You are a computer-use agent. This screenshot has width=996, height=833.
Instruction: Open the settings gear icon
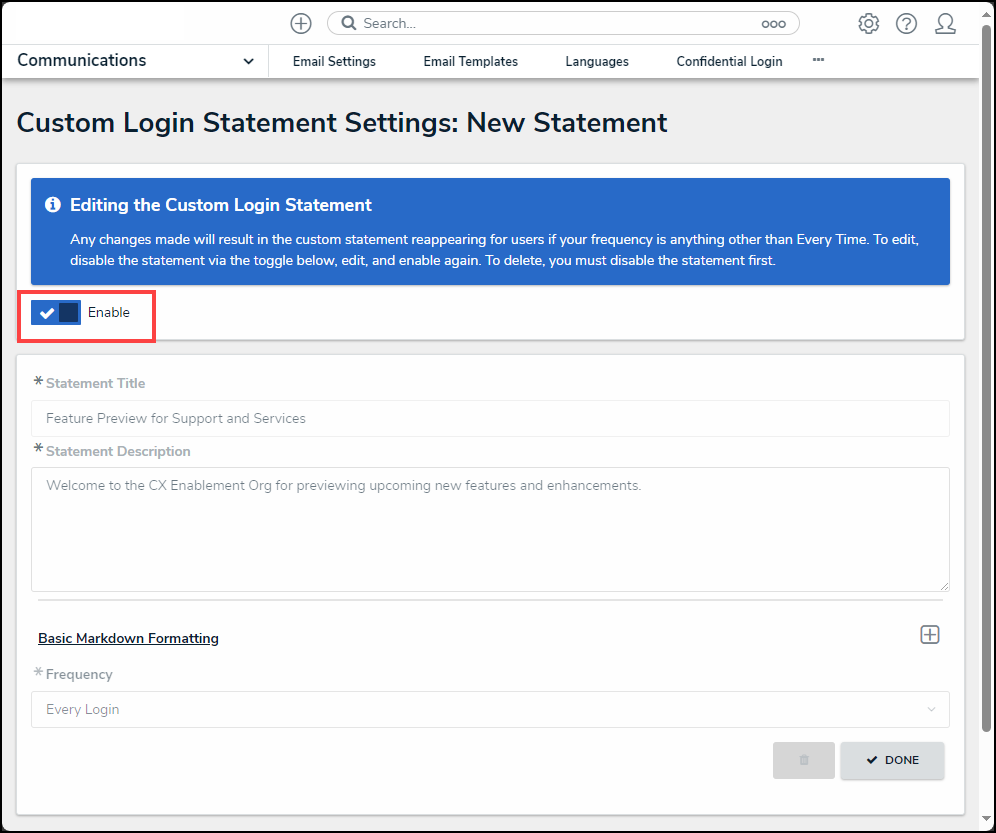click(x=868, y=24)
